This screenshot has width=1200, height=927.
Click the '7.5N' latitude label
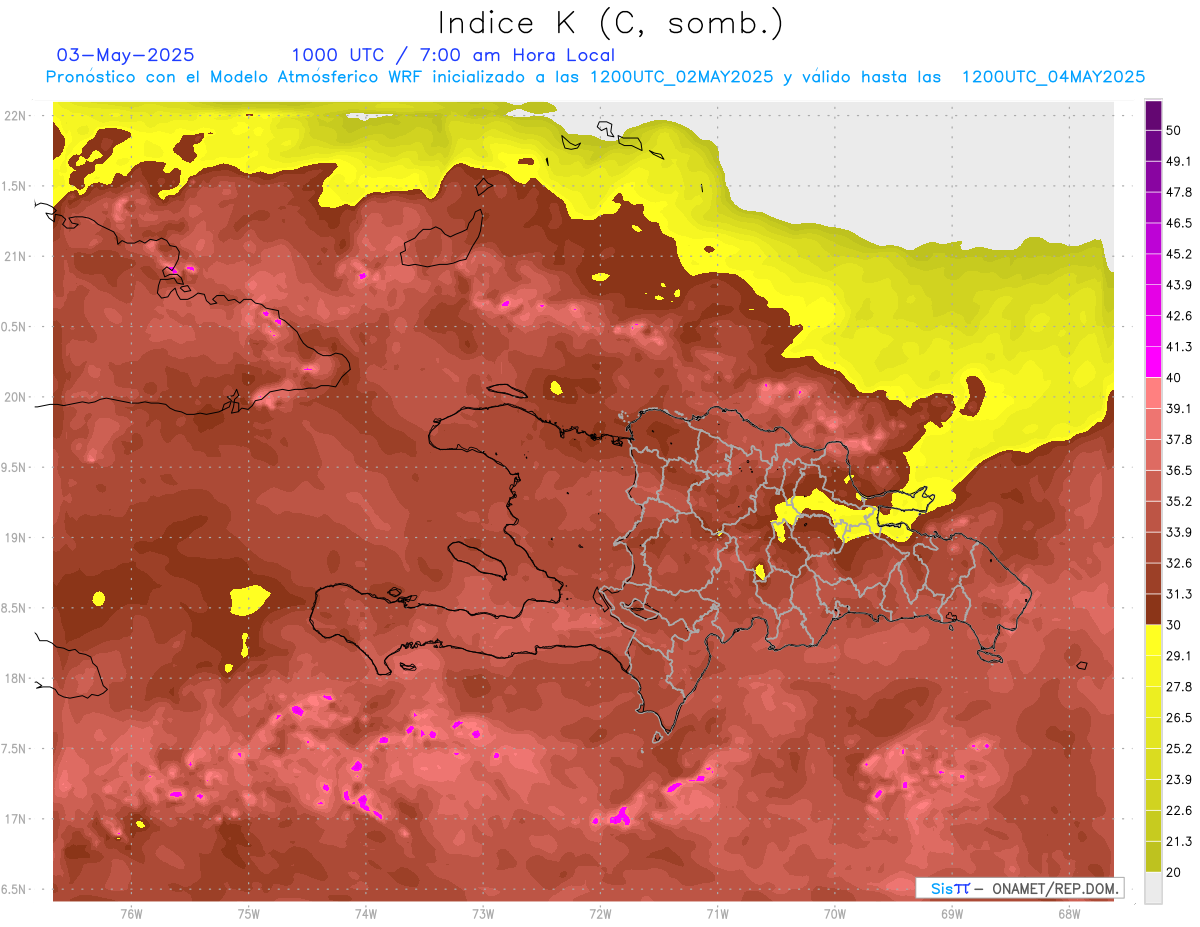pos(15,749)
